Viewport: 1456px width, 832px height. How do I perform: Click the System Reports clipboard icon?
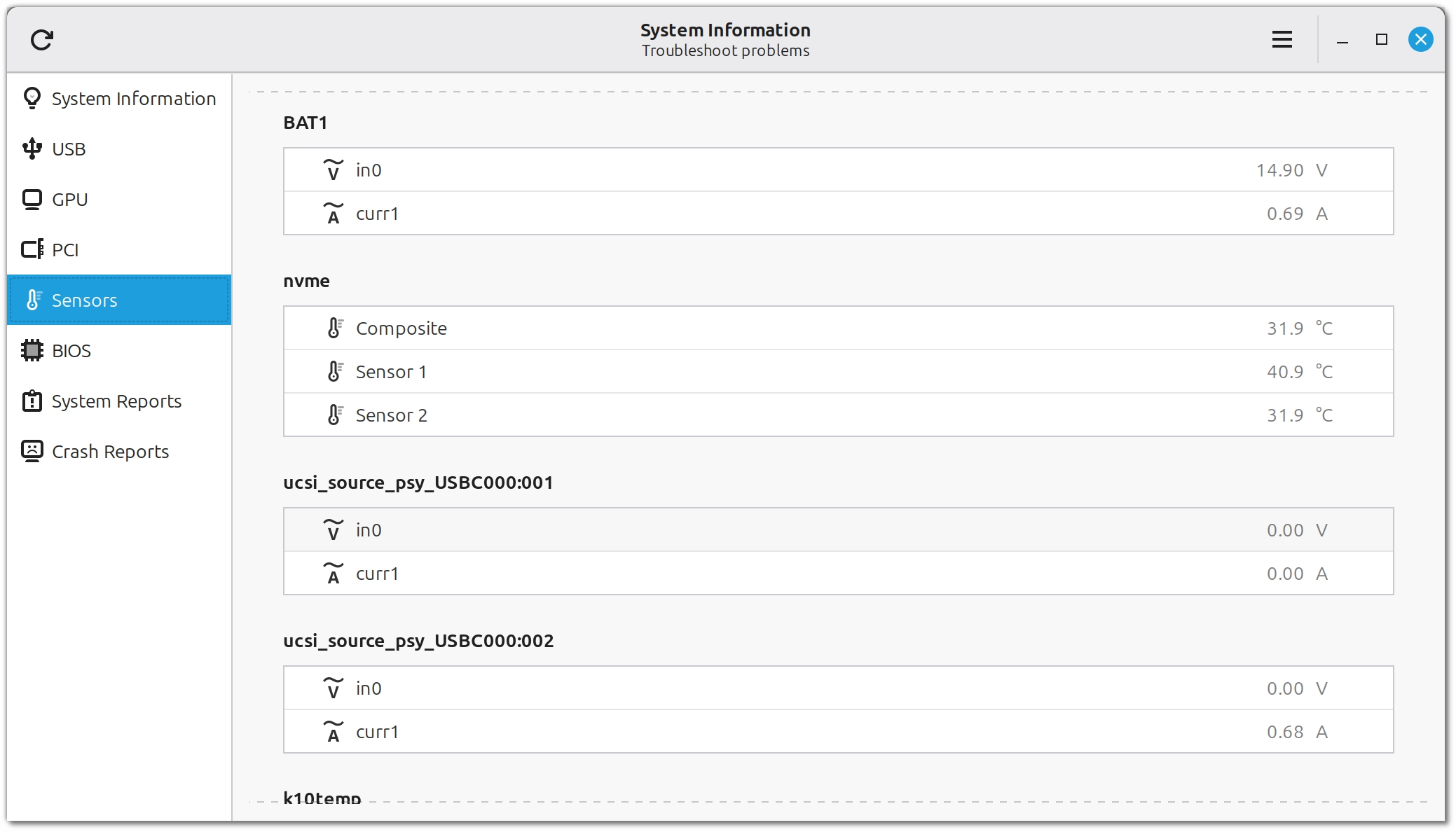click(x=32, y=401)
